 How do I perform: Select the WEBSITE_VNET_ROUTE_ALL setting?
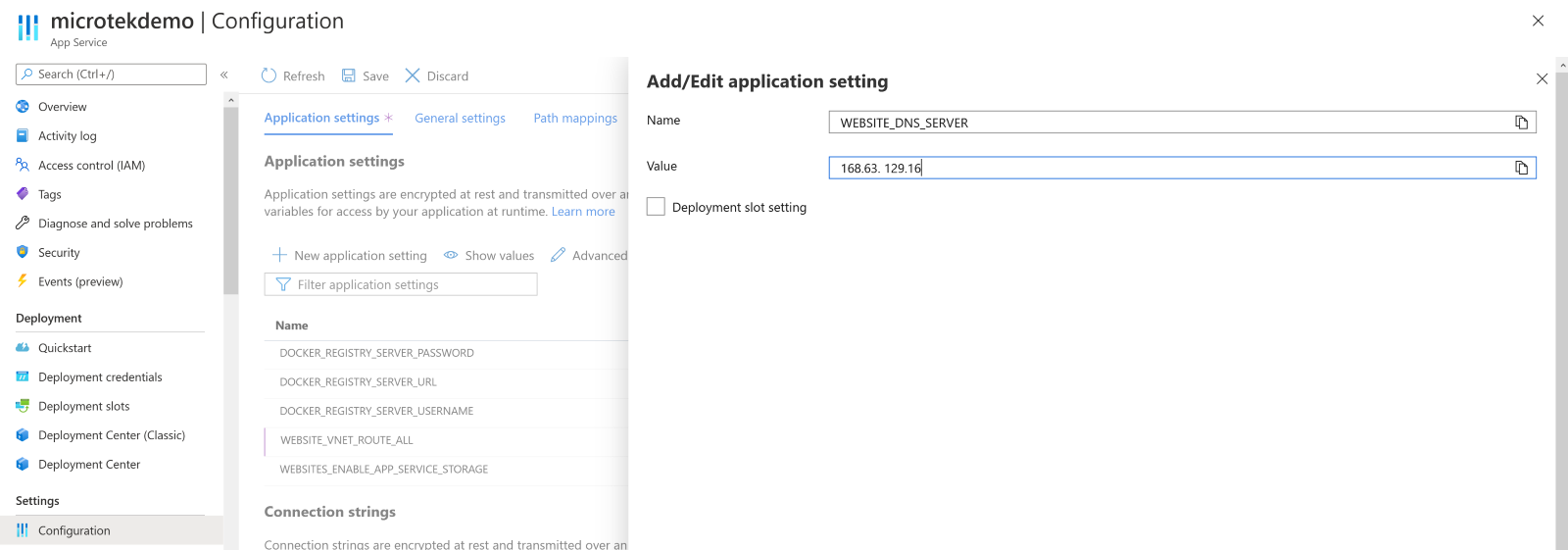(347, 440)
